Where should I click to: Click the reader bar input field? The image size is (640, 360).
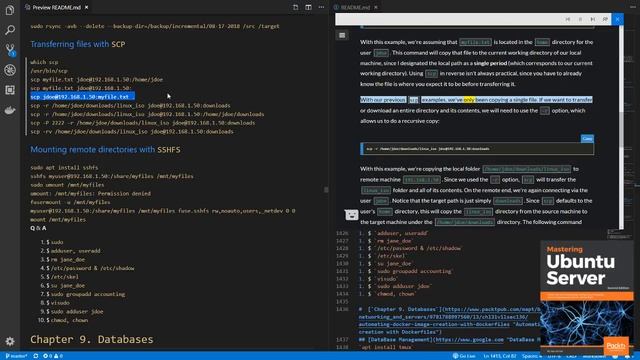click(449, 19)
